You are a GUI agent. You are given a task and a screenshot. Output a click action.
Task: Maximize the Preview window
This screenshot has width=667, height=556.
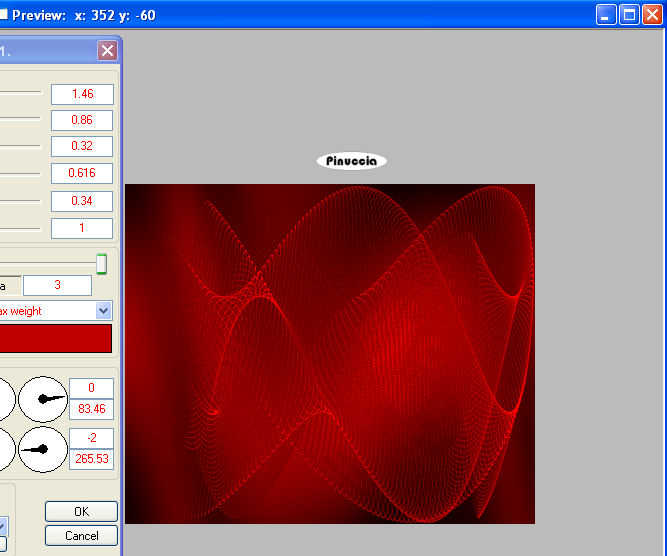(x=629, y=15)
